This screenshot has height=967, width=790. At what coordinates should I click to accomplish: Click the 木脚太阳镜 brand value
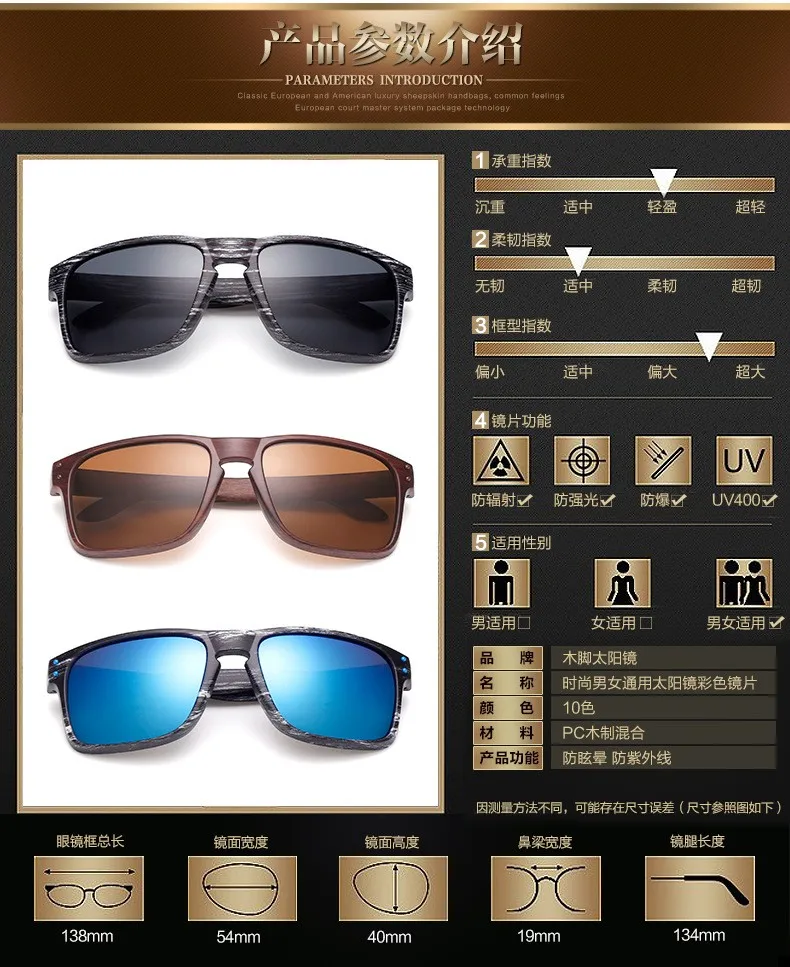(599, 658)
